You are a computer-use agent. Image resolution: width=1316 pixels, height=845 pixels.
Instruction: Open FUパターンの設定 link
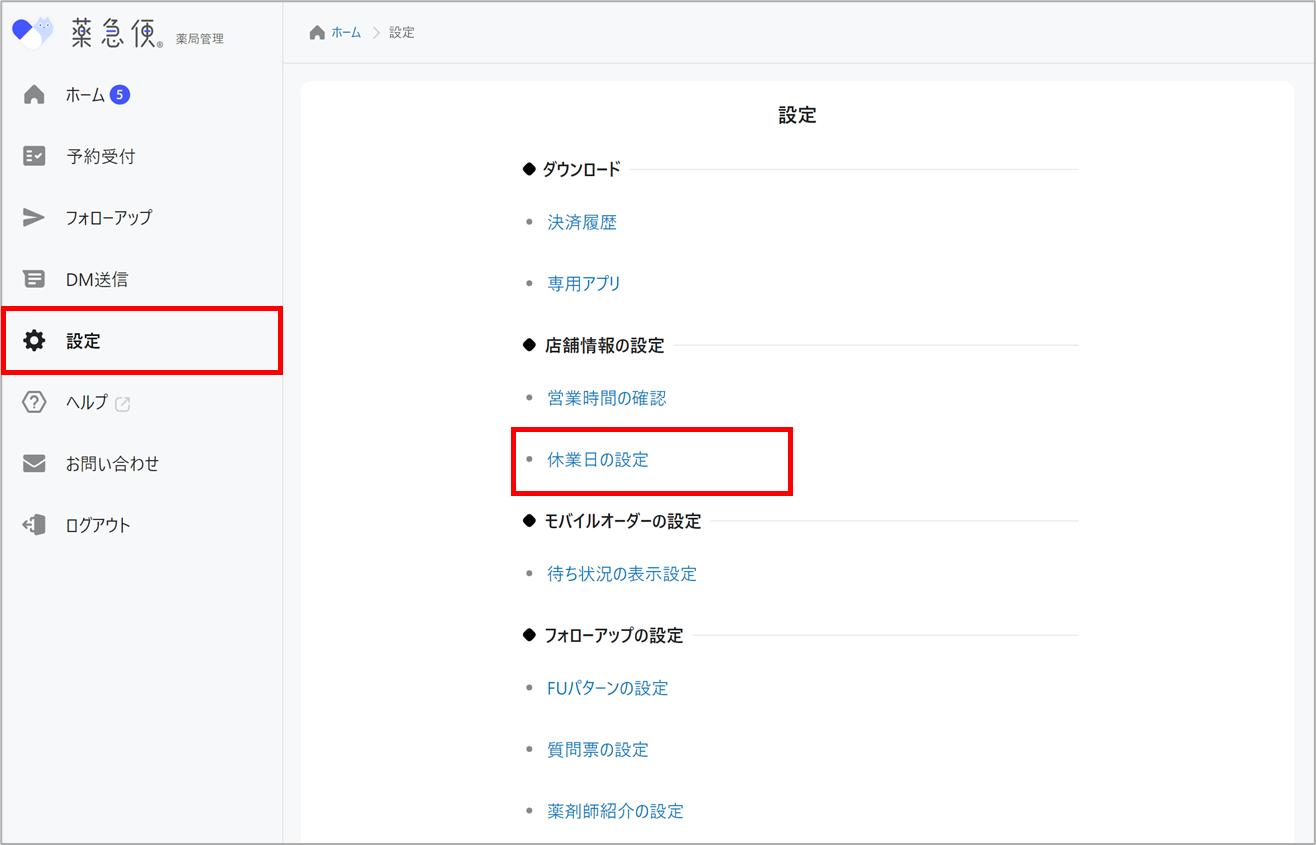607,688
